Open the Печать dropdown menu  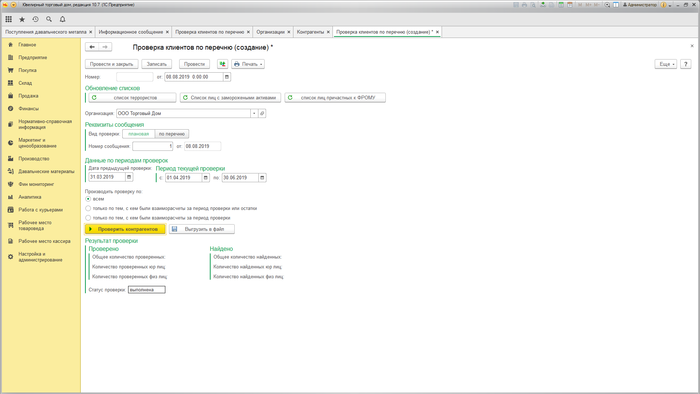[x=248, y=64]
